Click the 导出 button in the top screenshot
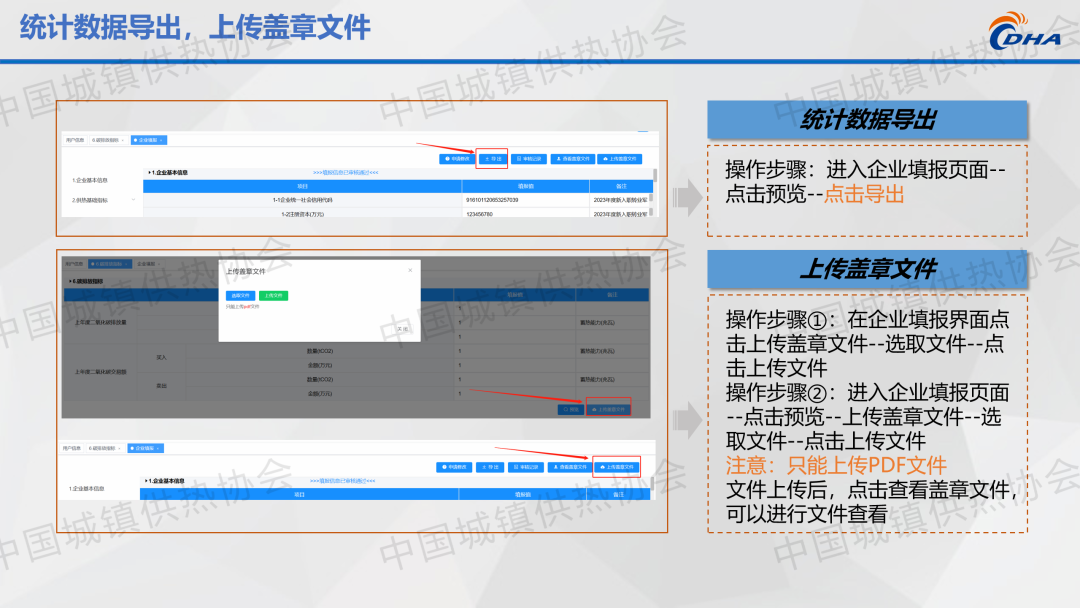 491,158
